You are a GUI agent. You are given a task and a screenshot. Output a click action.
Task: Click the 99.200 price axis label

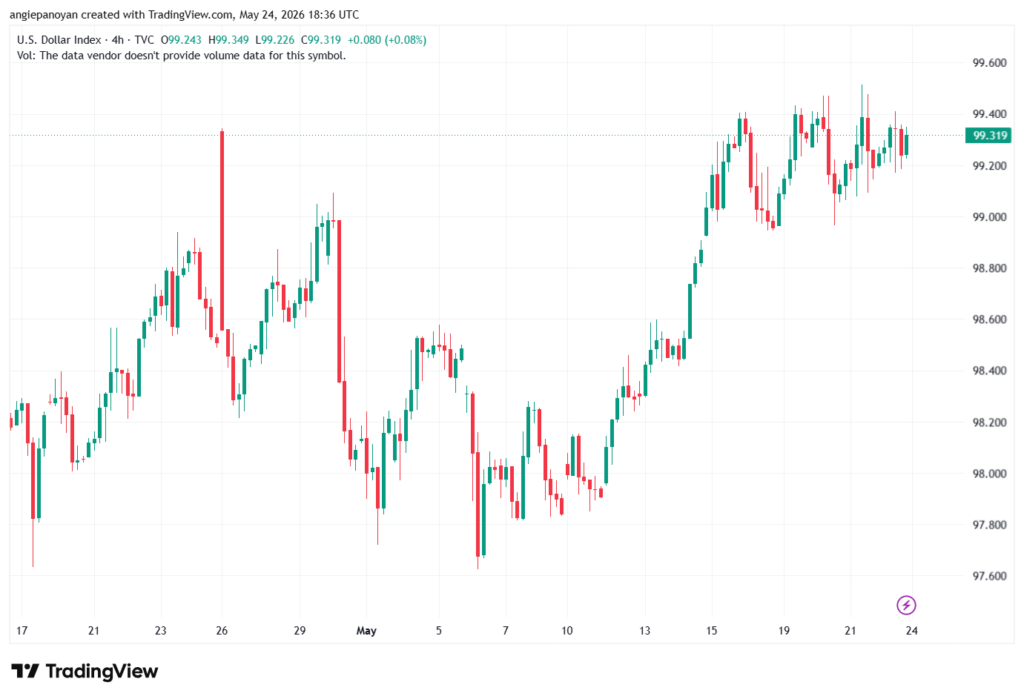[x=989, y=166]
